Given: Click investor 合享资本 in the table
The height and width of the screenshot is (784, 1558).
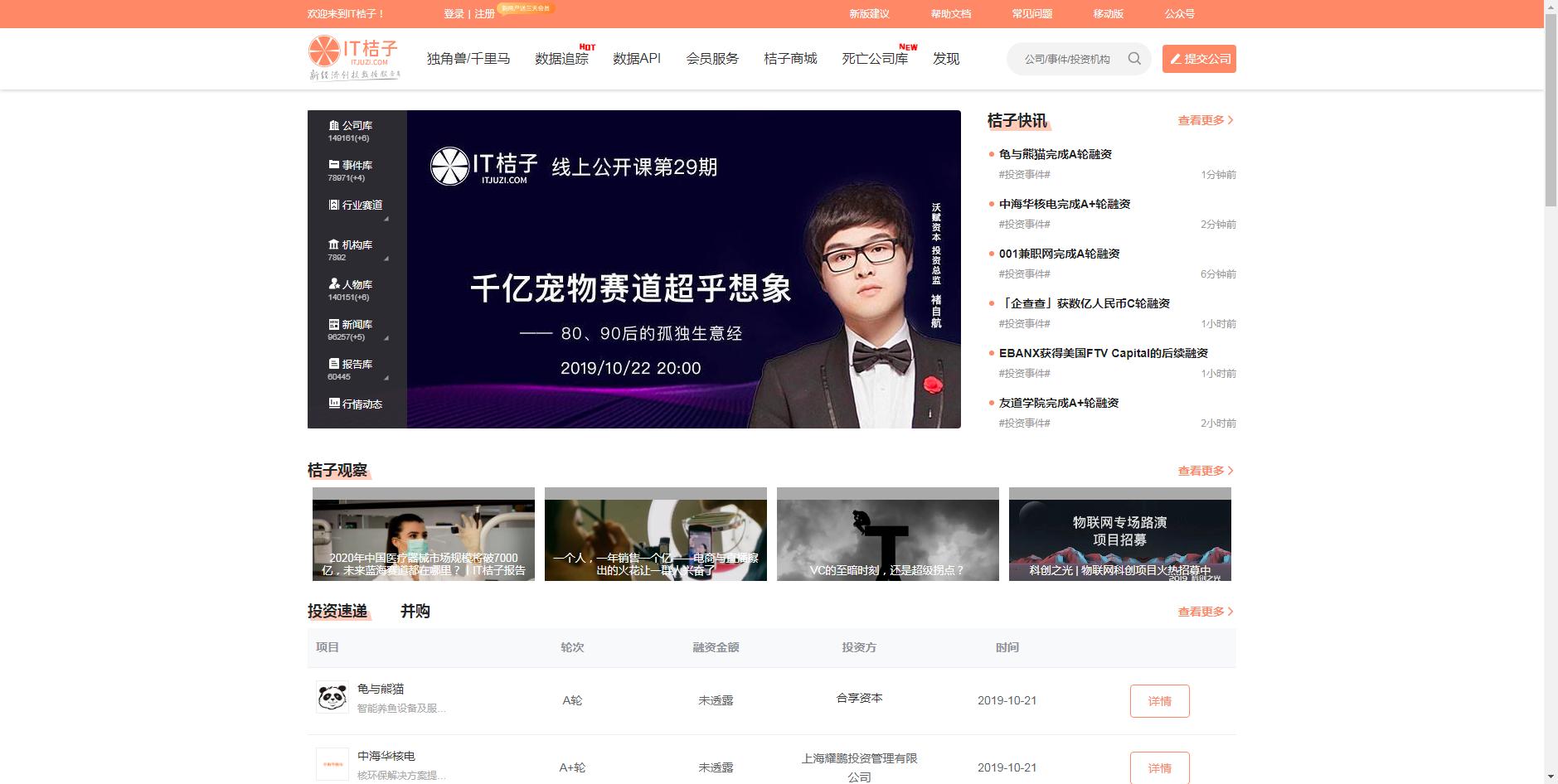Looking at the screenshot, I should tap(859, 698).
